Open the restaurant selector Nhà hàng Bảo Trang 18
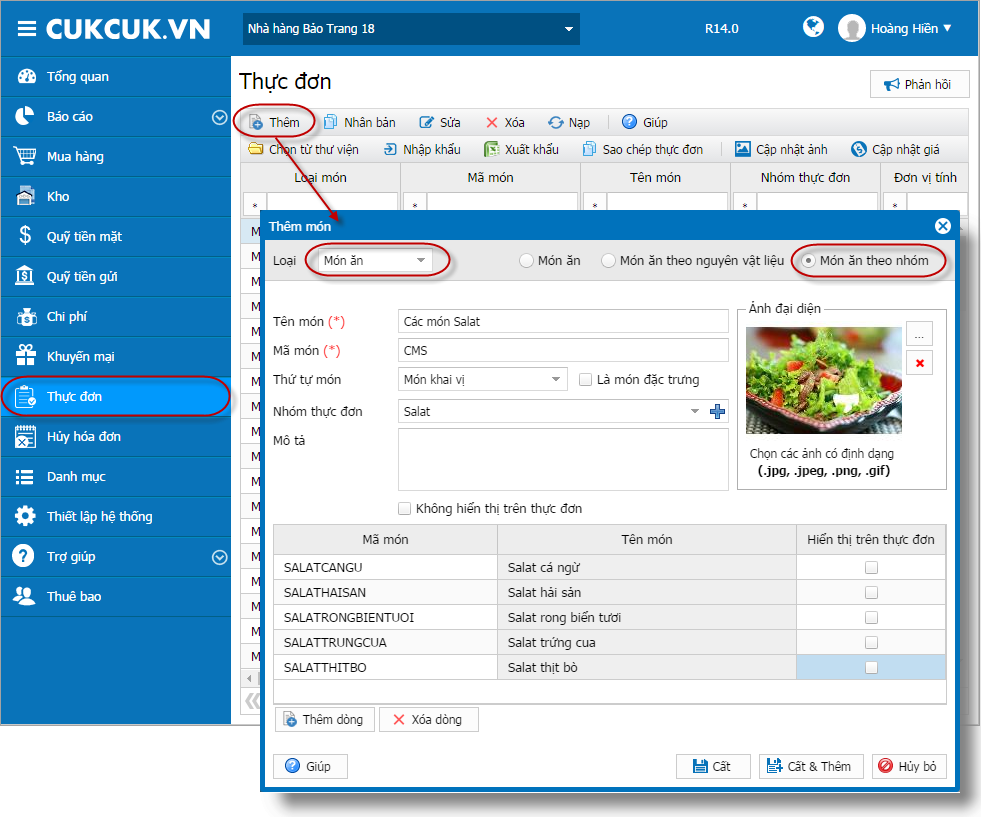Image resolution: width=981 pixels, height=817 pixels. (x=411, y=29)
